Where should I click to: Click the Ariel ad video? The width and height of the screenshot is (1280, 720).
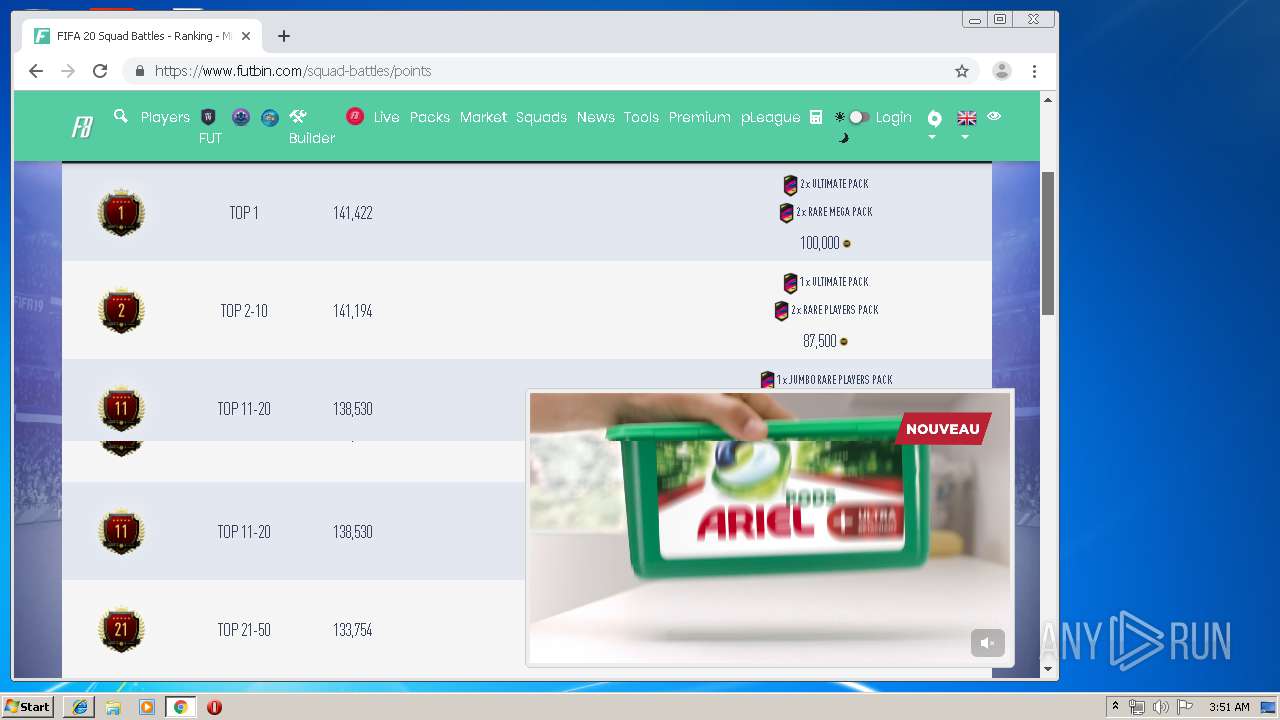pos(770,527)
